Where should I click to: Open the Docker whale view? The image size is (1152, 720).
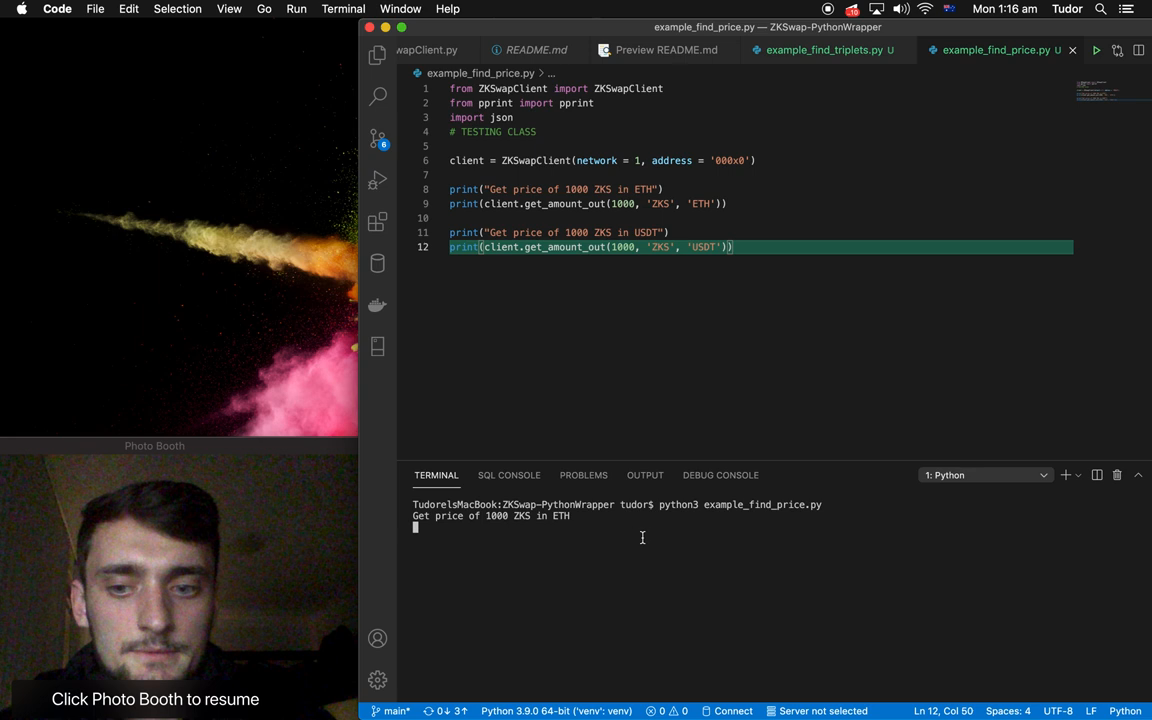point(378,304)
